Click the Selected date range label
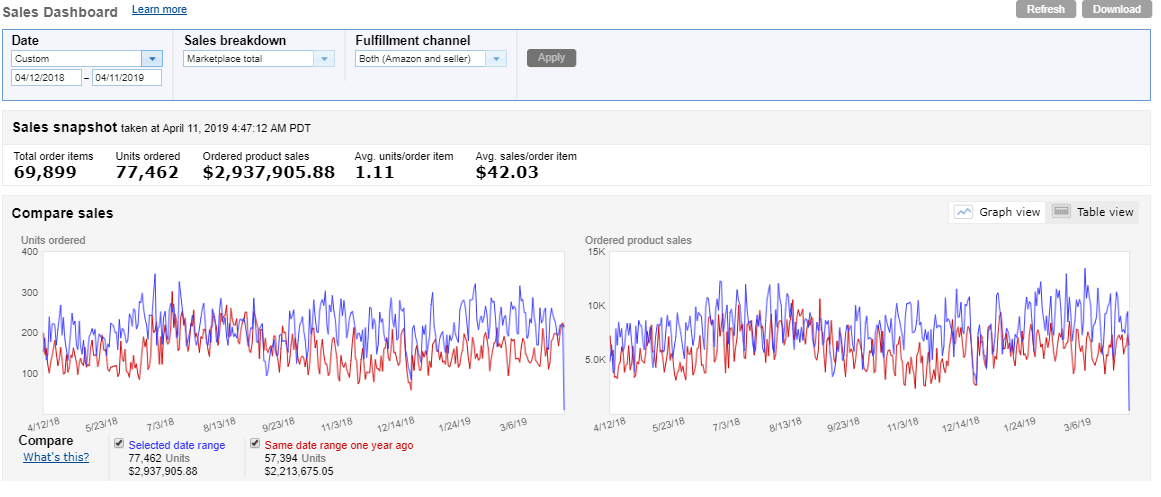 tap(177, 445)
